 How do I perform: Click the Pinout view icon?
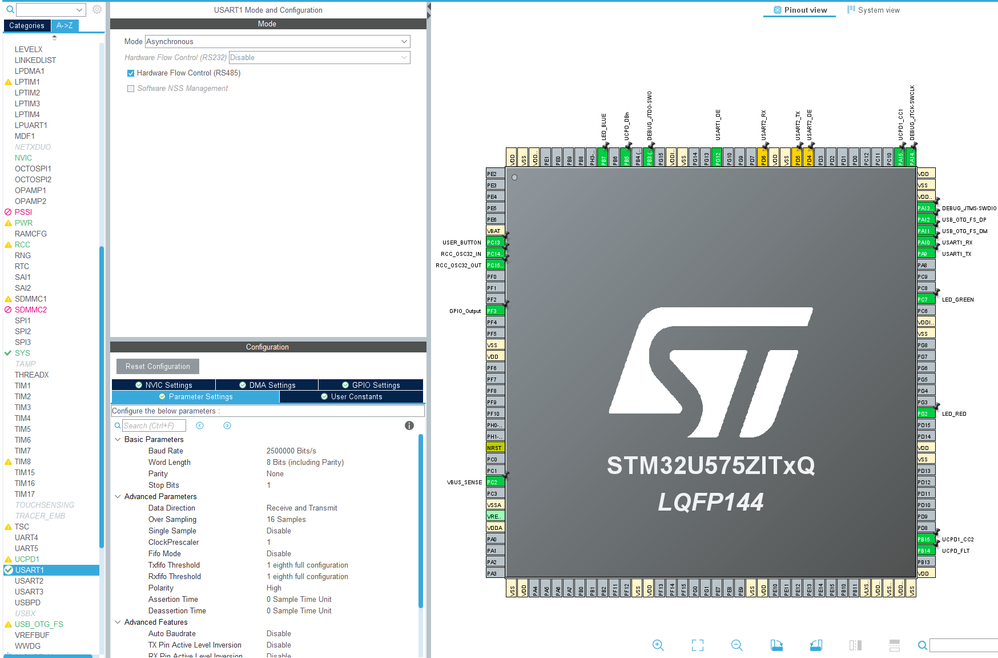[x=777, y=10]
